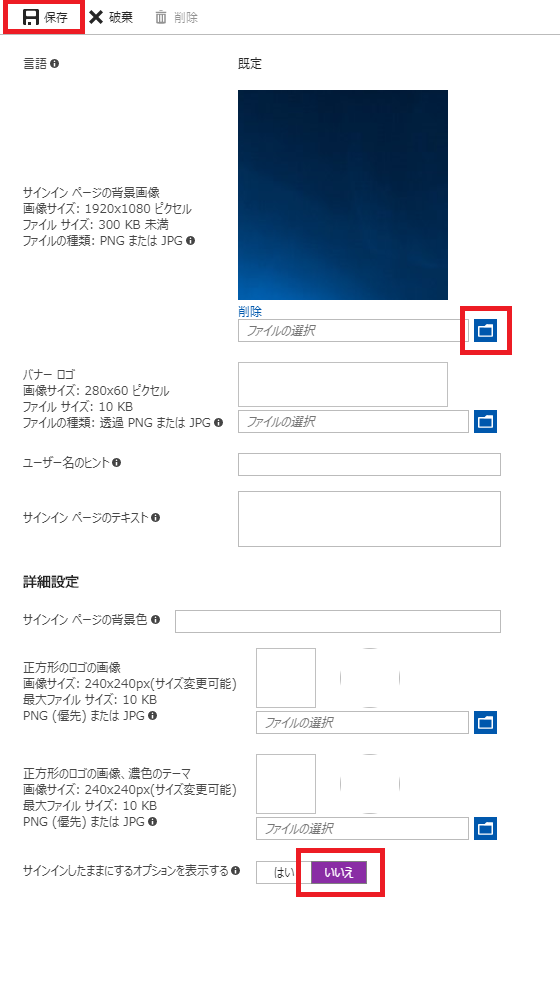This screenshot has width=560, height=1000.
Task: Open folder browse icon for banner logo
Action: pos(485,422)
